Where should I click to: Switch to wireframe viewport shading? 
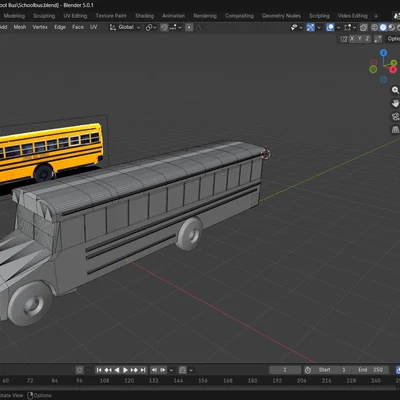[374, 27]
